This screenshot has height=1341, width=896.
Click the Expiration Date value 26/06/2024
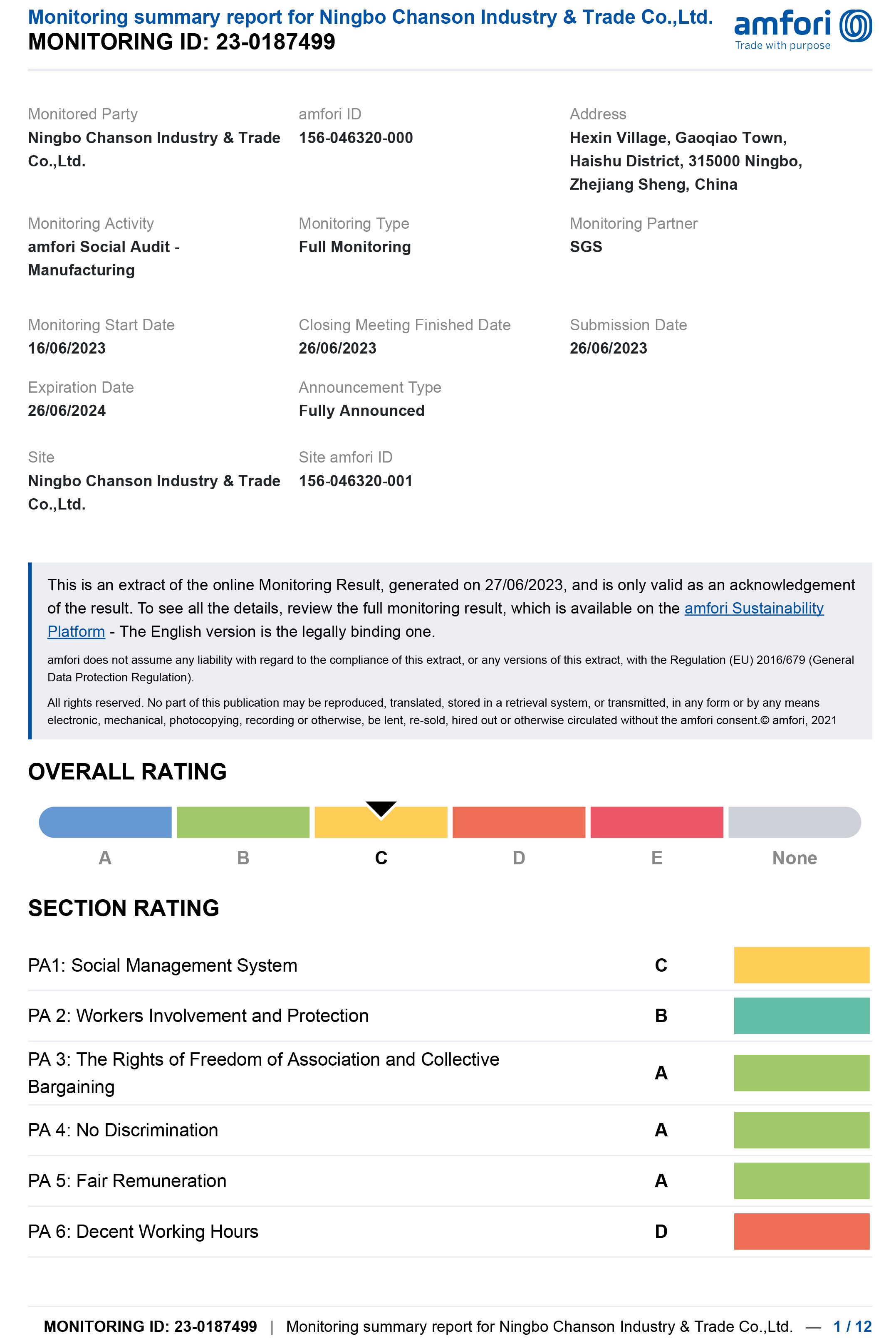point(67,411)
